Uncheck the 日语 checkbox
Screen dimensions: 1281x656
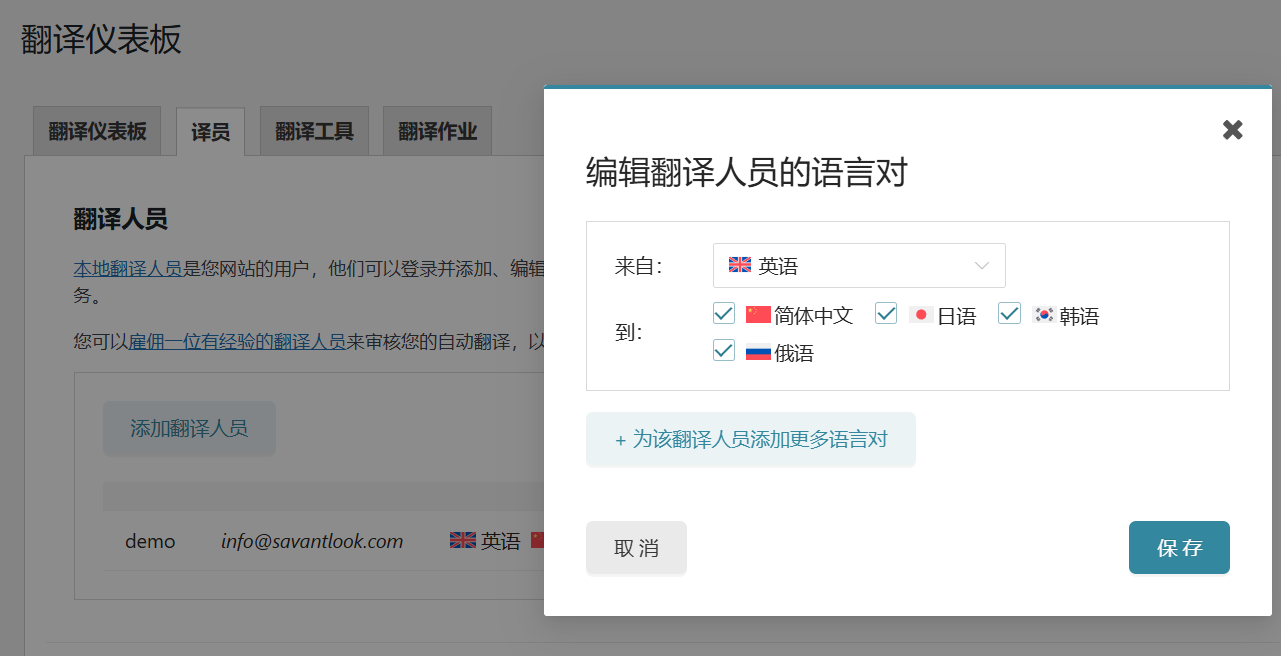(886, 314)
